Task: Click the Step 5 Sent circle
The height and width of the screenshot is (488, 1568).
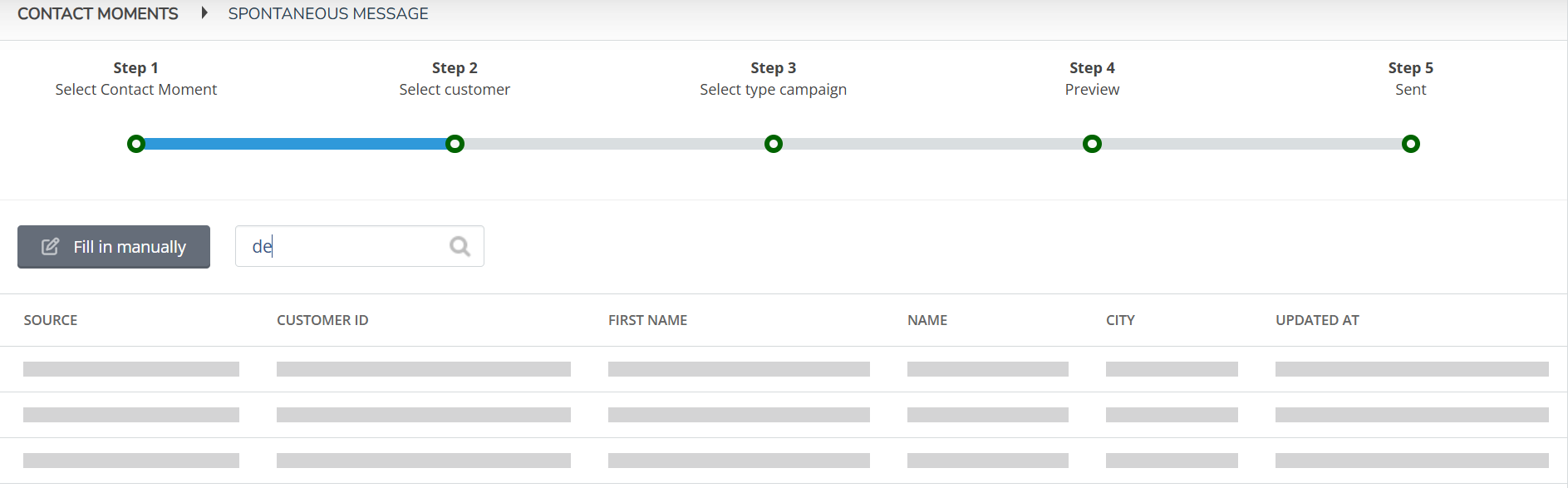Action: coord(1411,144)
